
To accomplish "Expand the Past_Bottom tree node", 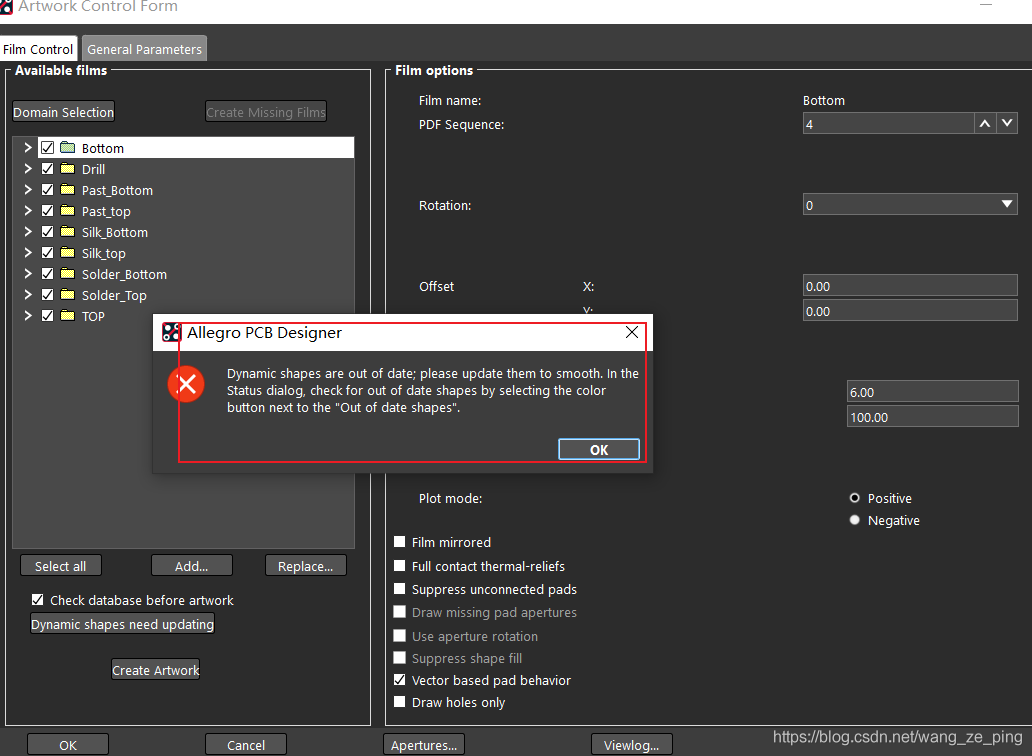I will point(28,189).
